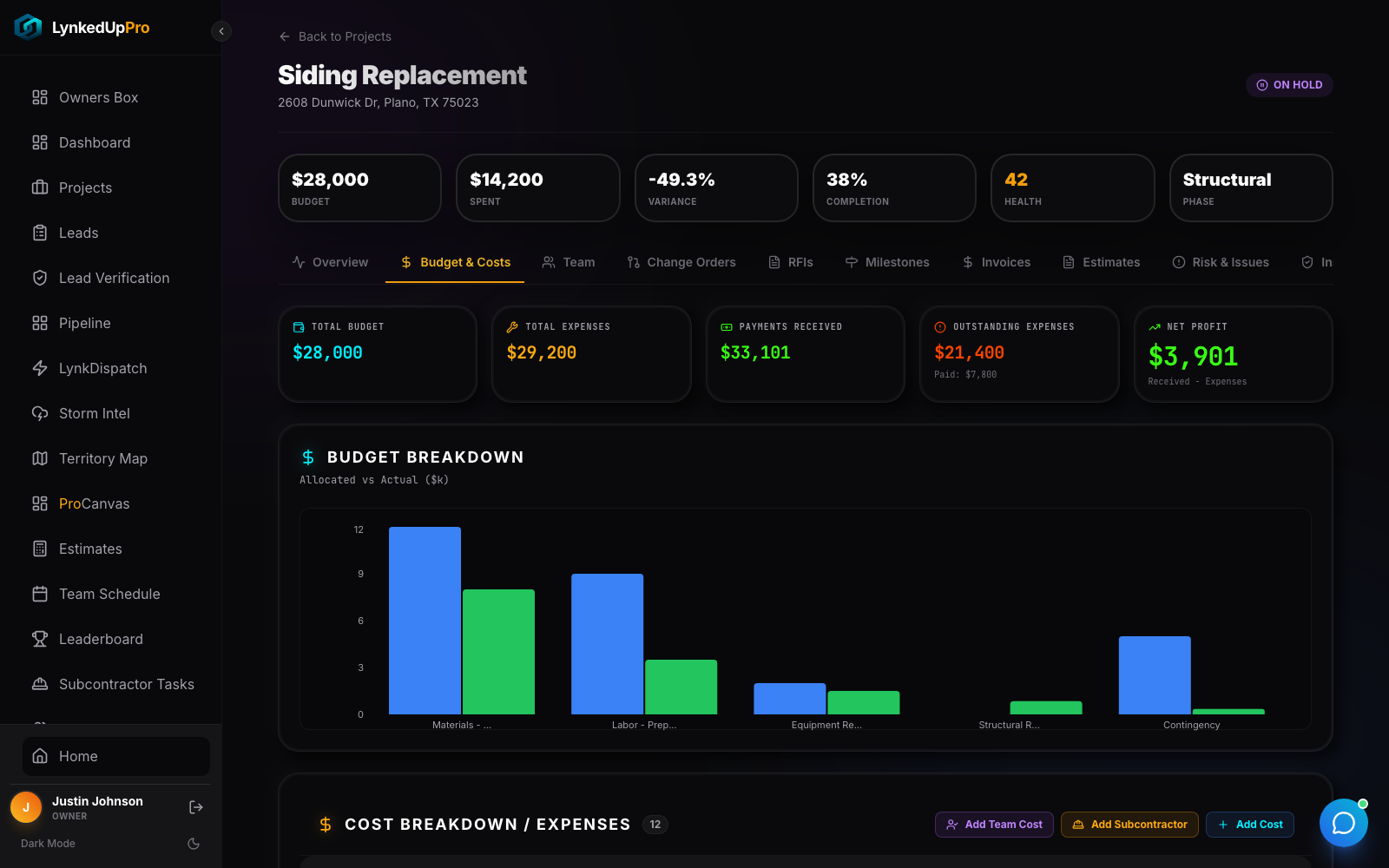
Task: Click the $33,101 payments received value
Action: coord(755,352)
